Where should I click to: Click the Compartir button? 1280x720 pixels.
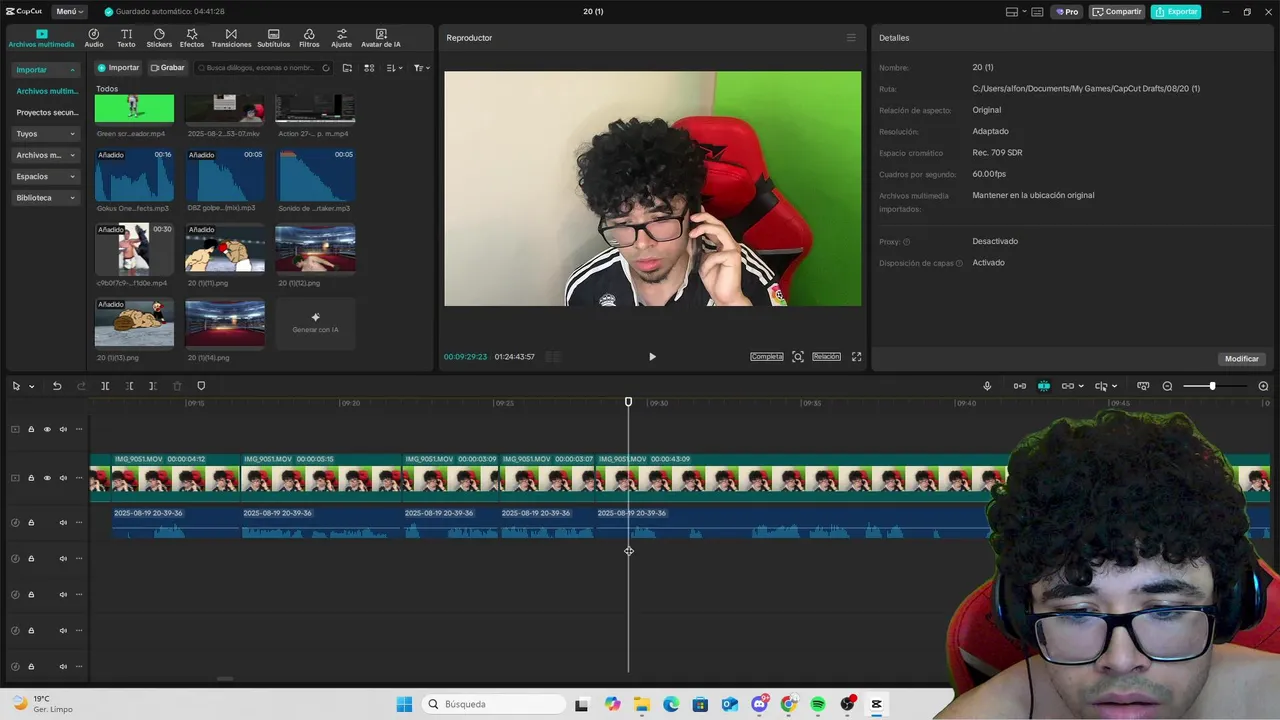coord(1117,12)
